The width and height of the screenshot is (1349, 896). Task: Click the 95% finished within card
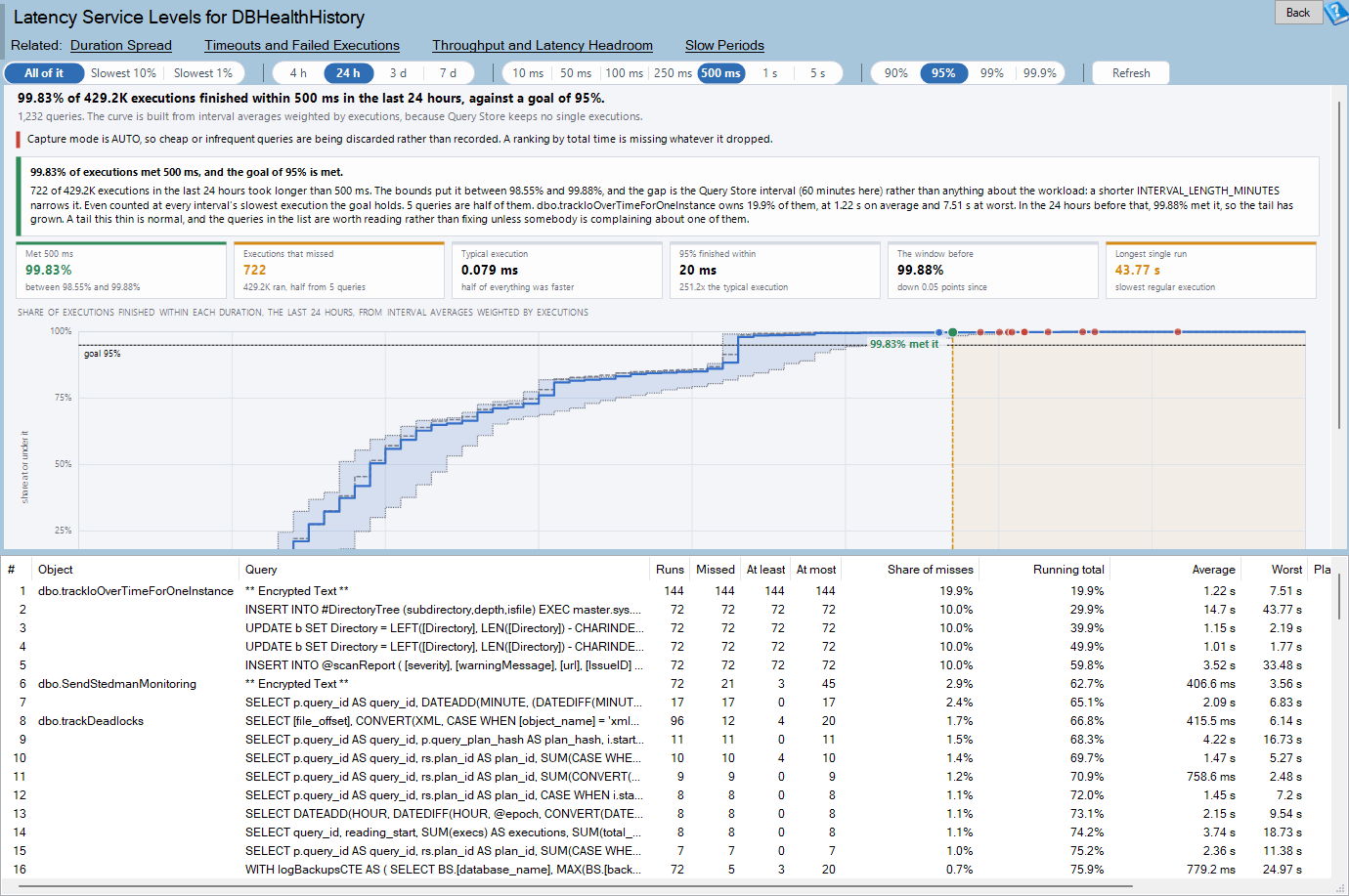pos(775,270)
